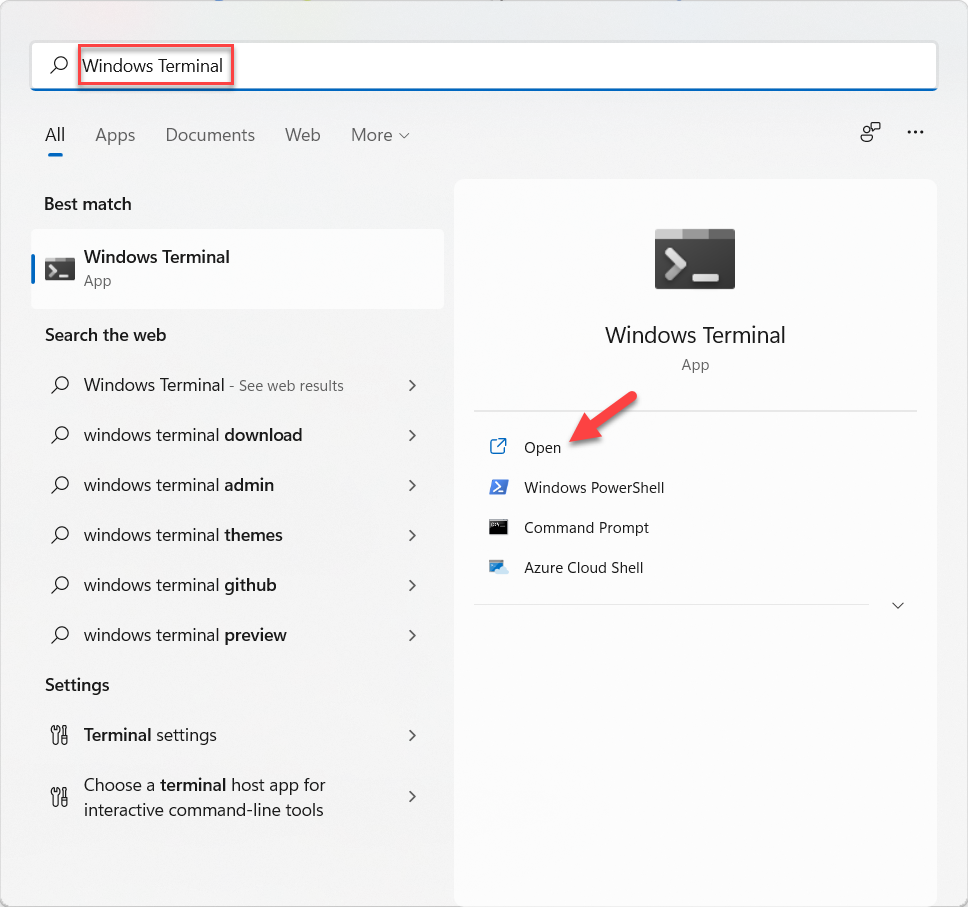Open Choose a terminal host app setting
The height and width of the screenshot is (907, 968).
tap(204, 797)
